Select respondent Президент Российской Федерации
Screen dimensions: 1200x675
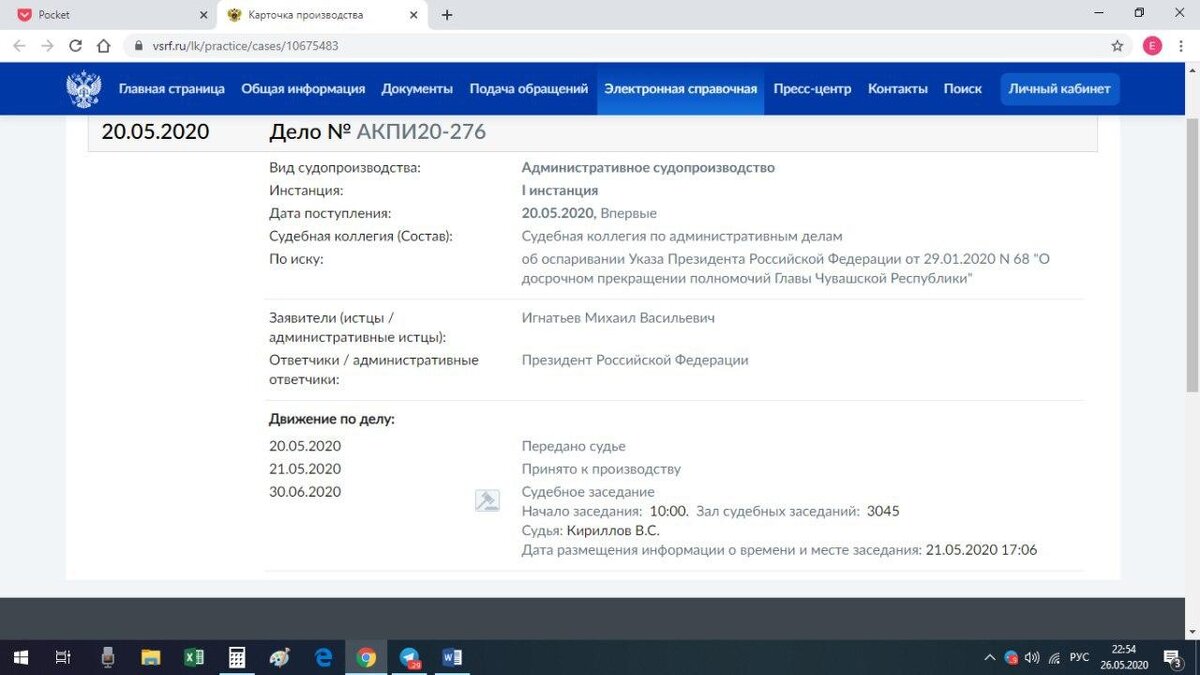click(635, 360)
